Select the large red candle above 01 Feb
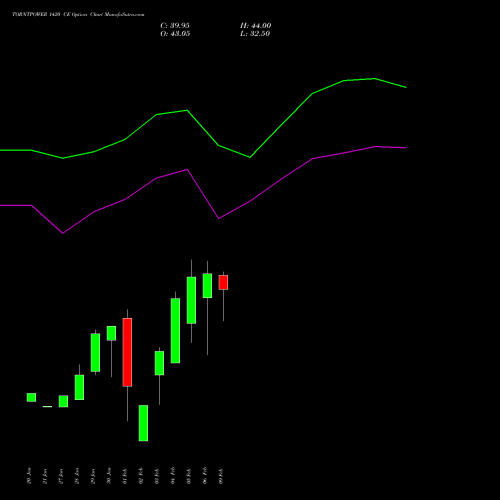Screen dimensions: 500x500 (x=127, y=352)
